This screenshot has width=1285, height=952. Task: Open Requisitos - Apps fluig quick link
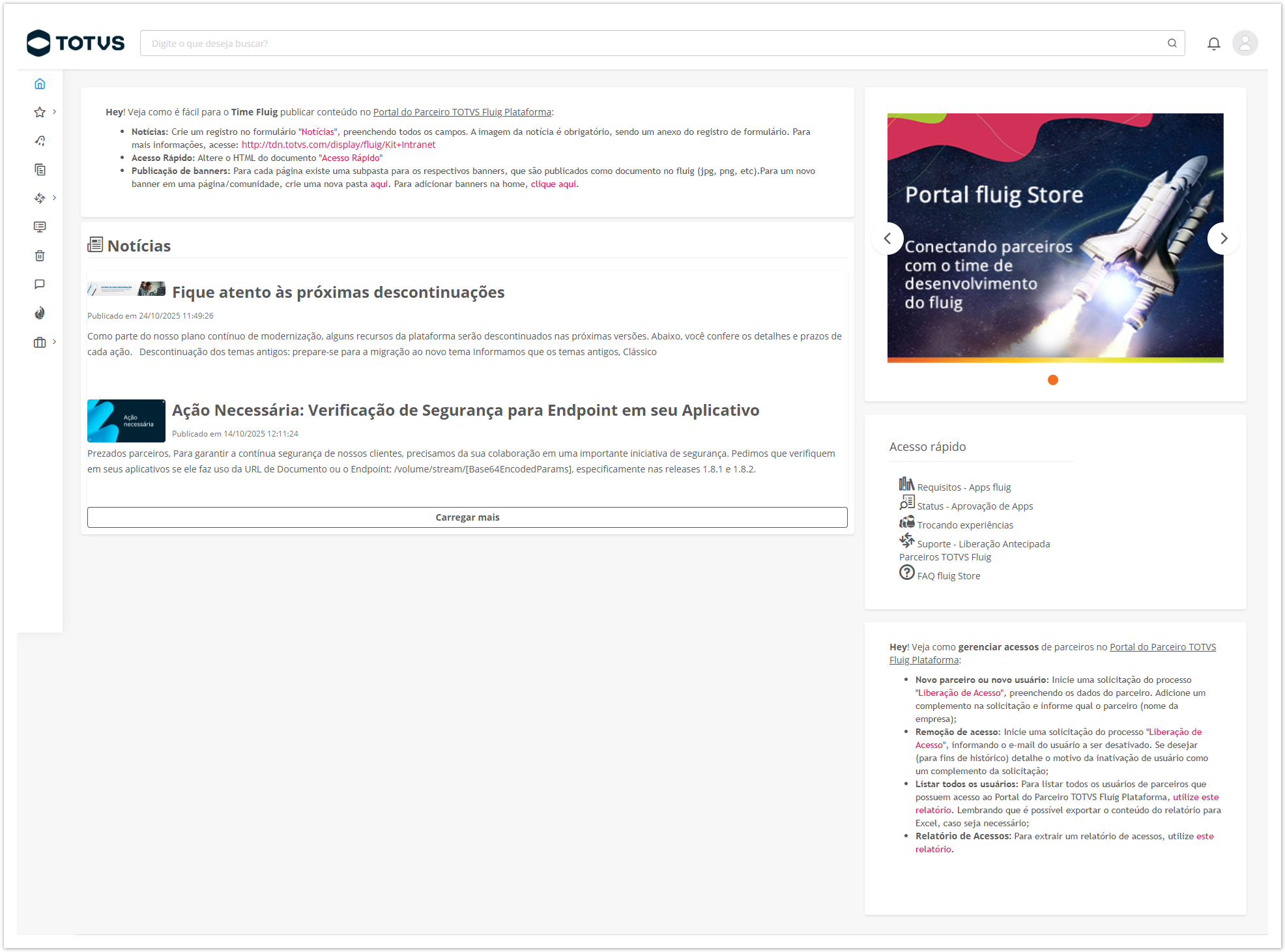tap(964, 487)
